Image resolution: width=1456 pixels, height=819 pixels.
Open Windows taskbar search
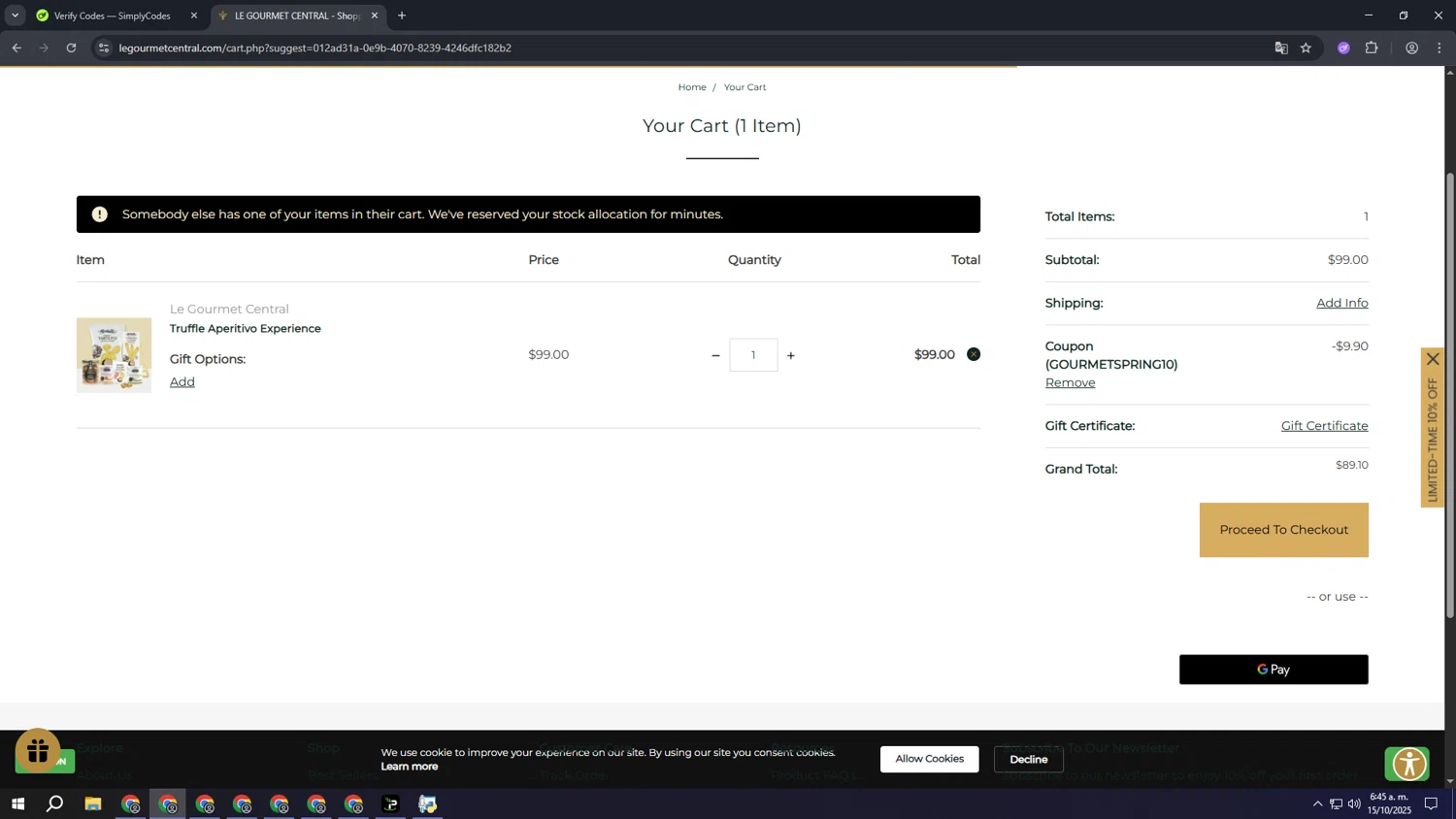coord(55,803)
